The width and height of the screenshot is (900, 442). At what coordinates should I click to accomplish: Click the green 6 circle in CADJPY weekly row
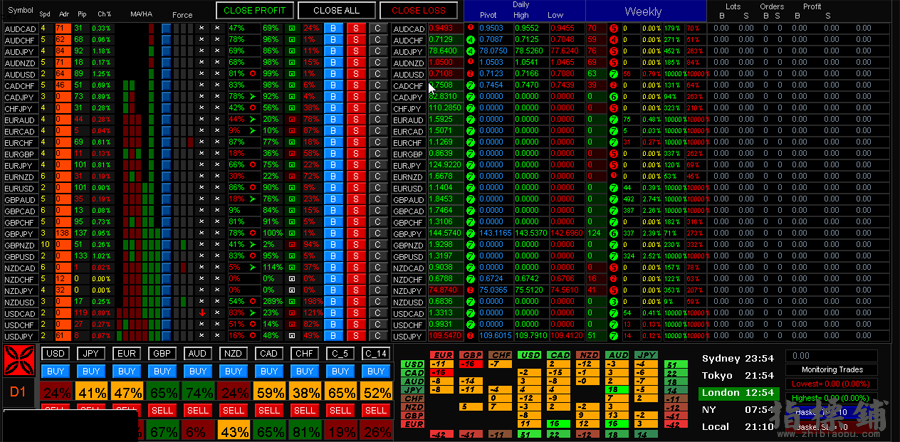614,96
